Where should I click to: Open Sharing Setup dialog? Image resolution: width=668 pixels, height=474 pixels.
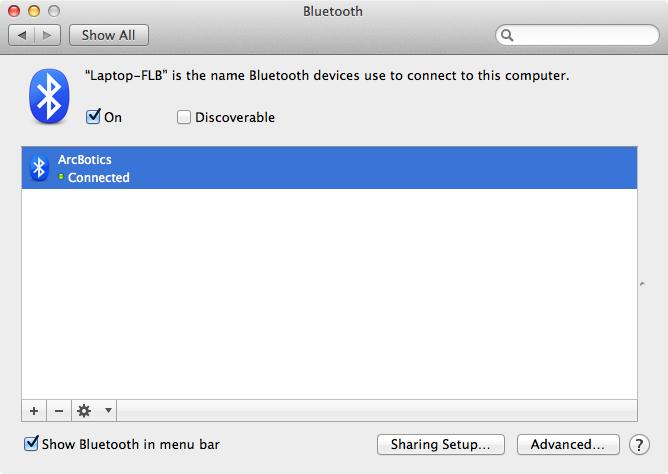tap(441, 445)
